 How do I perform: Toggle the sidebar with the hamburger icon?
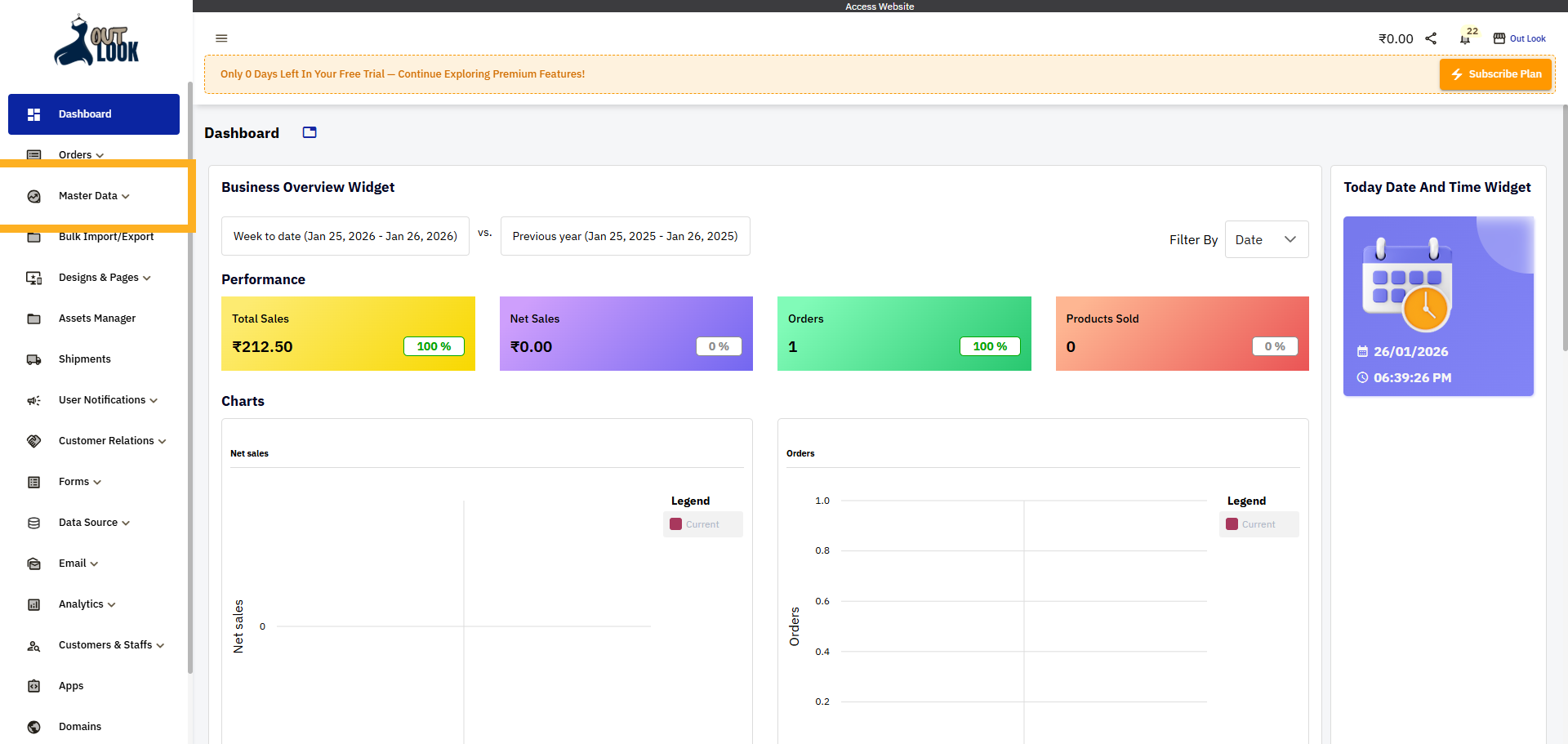[221, 38]
